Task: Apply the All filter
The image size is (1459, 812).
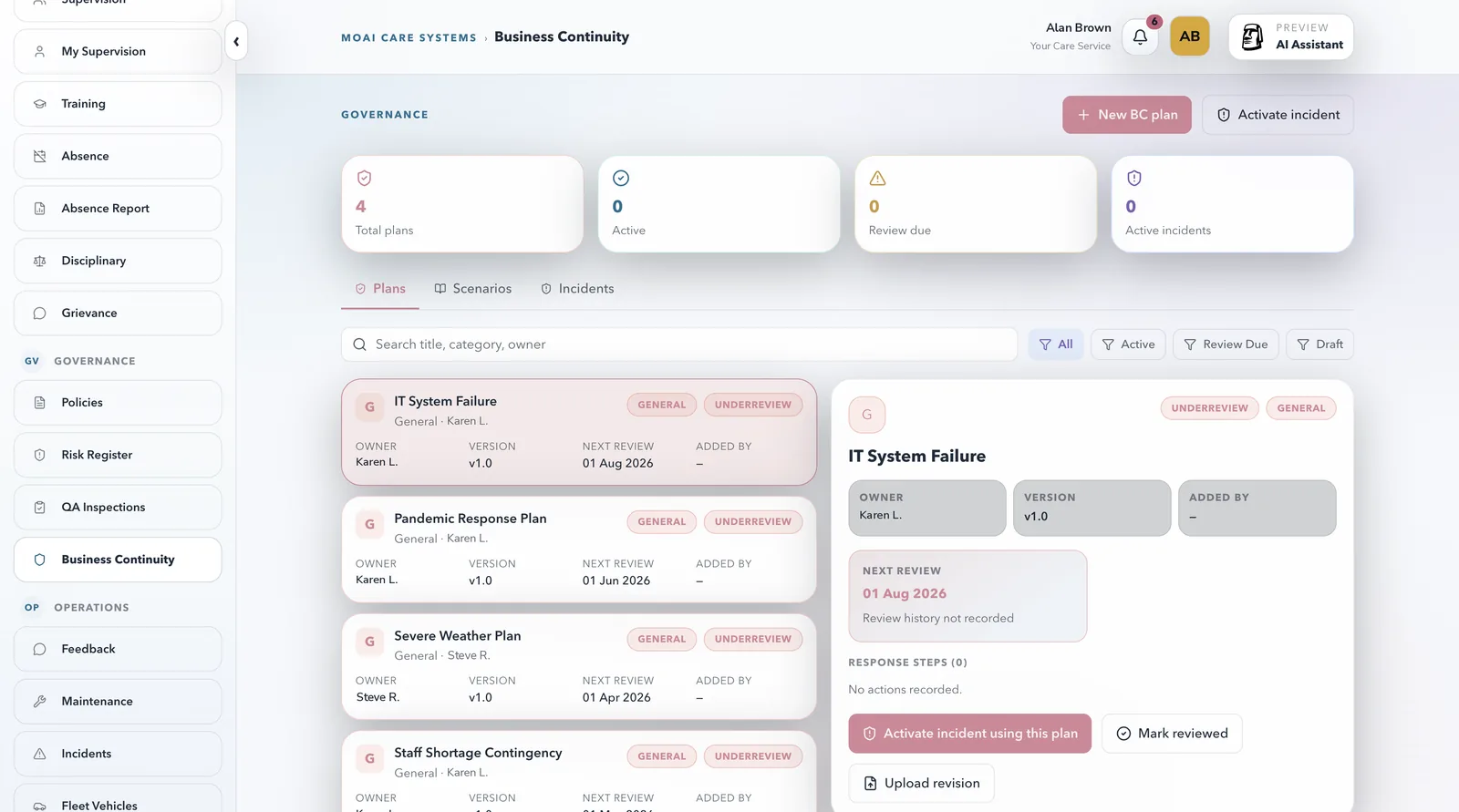Action: point(1056,344)
